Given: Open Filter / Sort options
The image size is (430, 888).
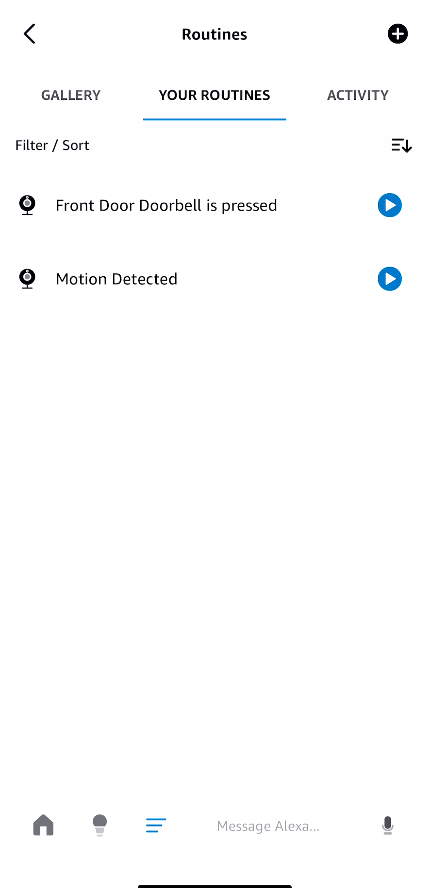Looking at the screenshot, I should [52, 146].
